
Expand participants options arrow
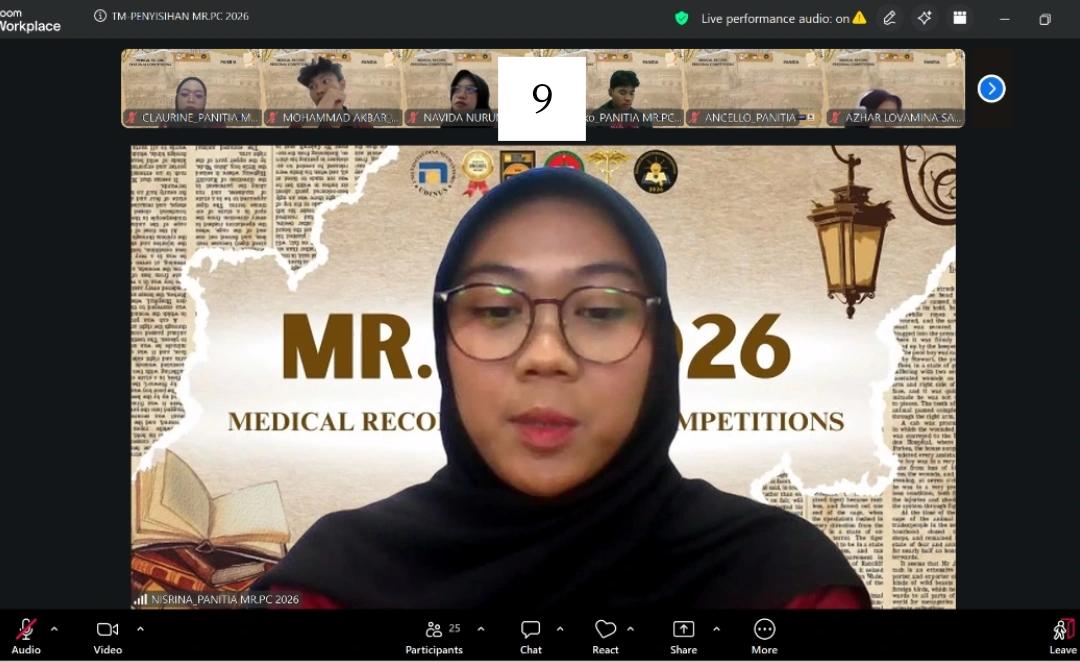pos(481,629)
